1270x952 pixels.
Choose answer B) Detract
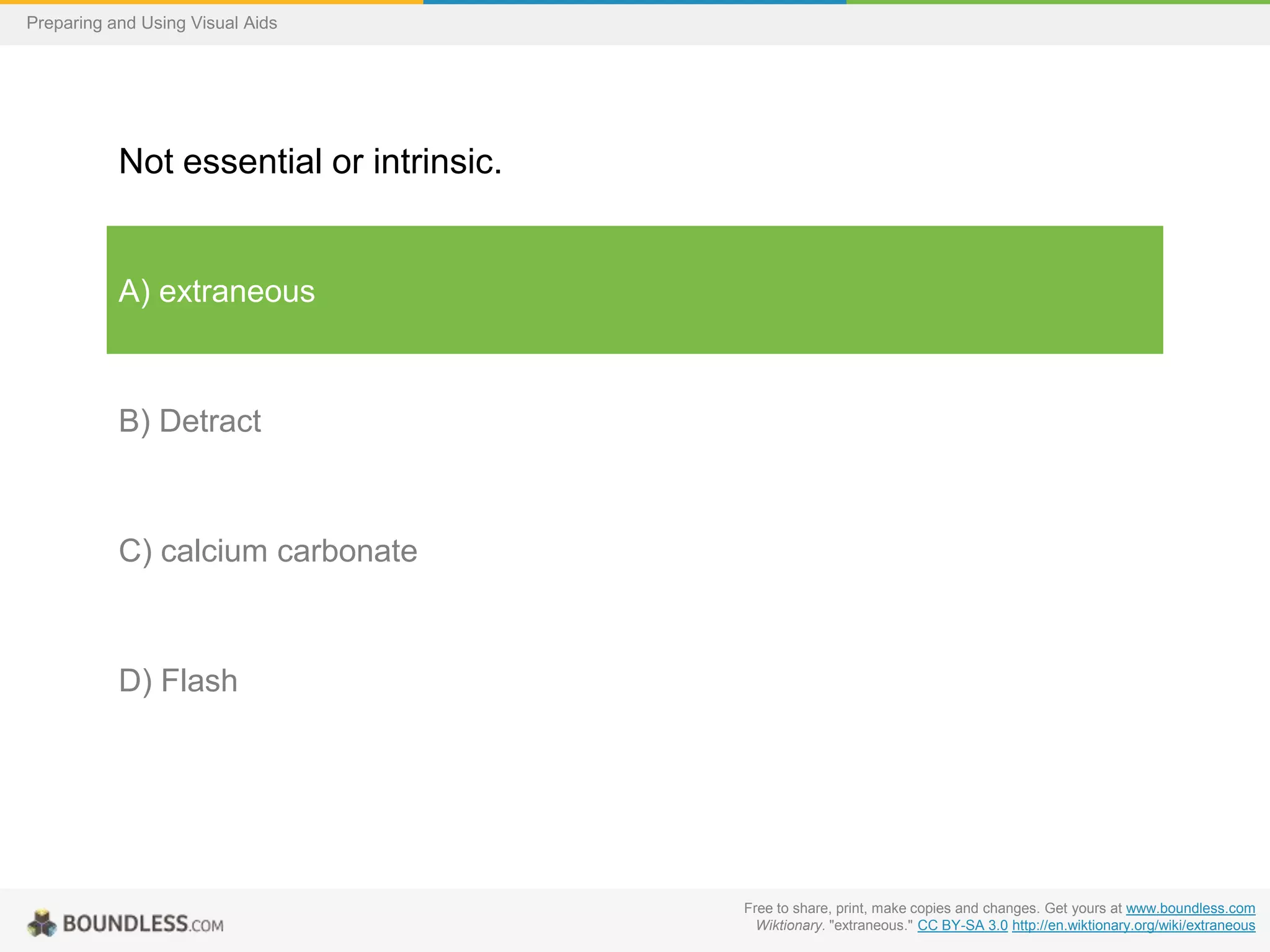tap(190, 421)
